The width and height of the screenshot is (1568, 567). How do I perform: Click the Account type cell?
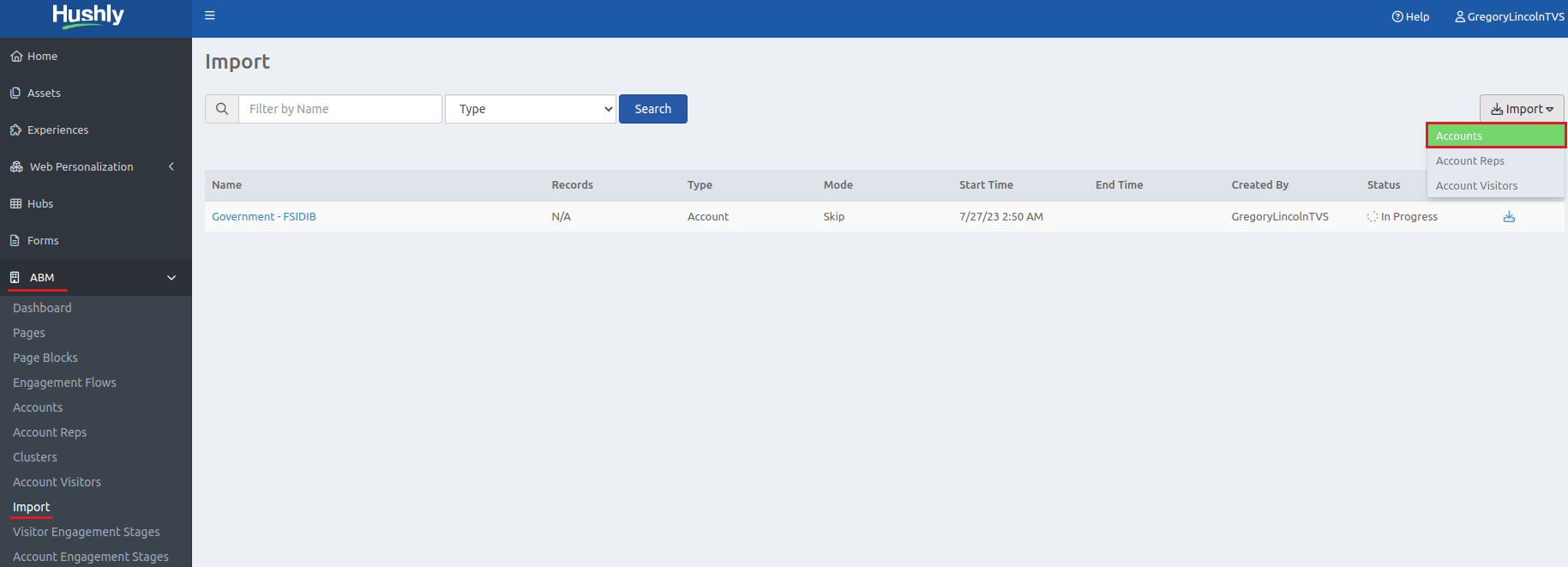click(708, 216)
